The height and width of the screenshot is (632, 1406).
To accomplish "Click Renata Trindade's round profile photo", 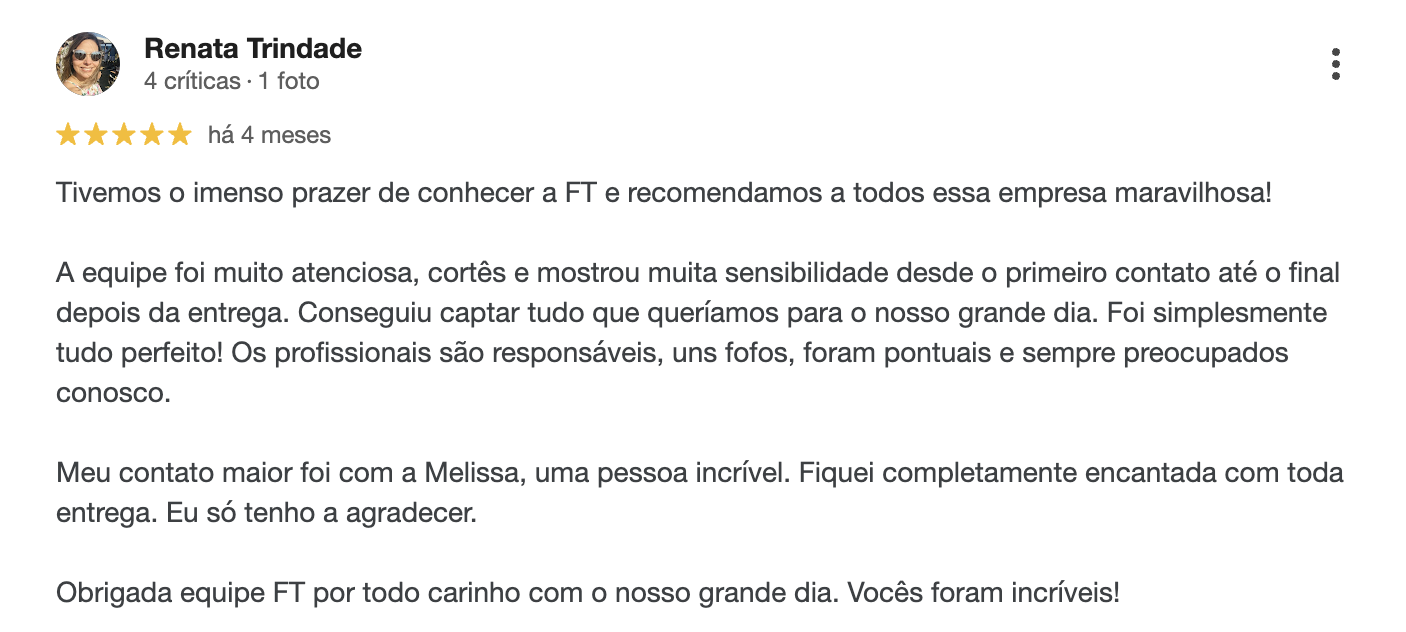I will [88, 64].
